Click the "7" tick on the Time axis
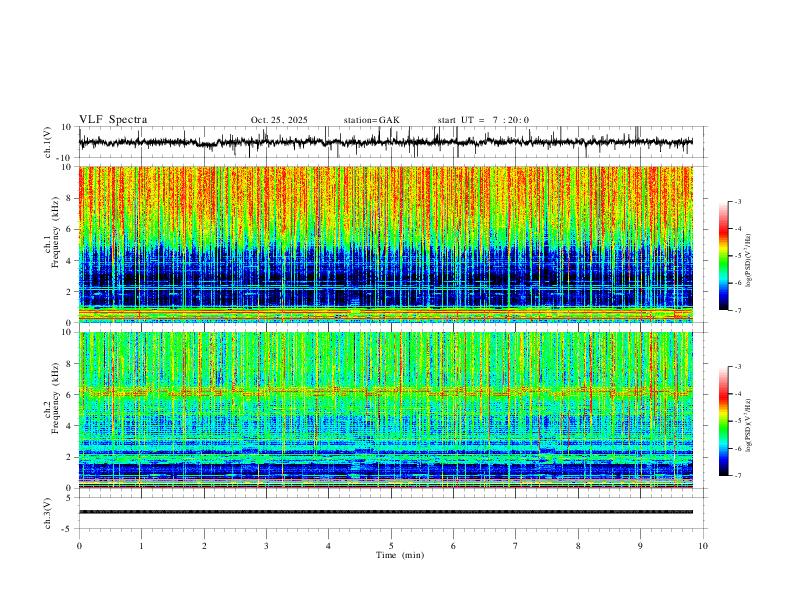Image resolution: width=792 pixels, height=612 pixels. [516, 546]
